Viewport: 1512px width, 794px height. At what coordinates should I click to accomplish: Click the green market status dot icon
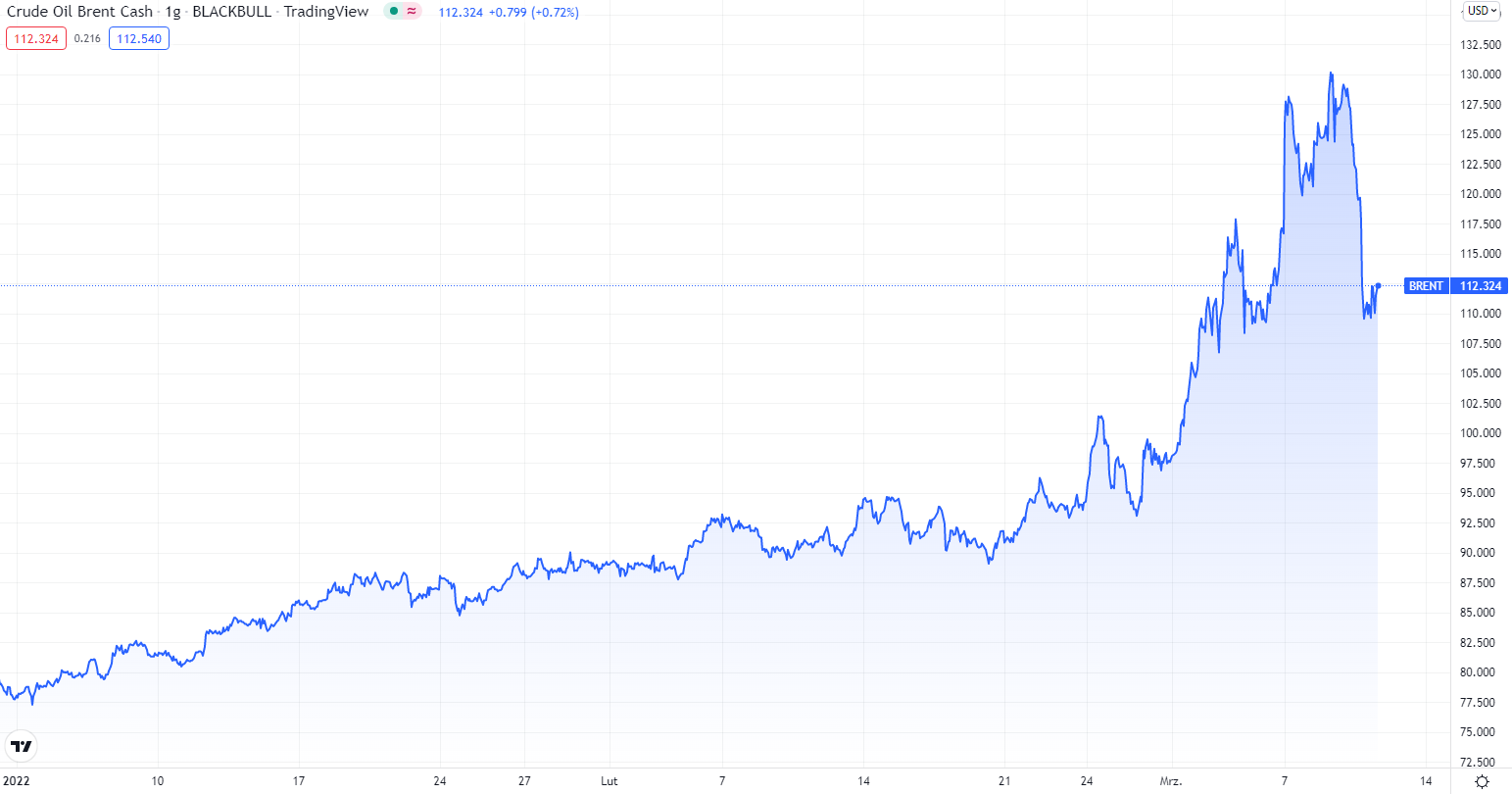point(394,12)
